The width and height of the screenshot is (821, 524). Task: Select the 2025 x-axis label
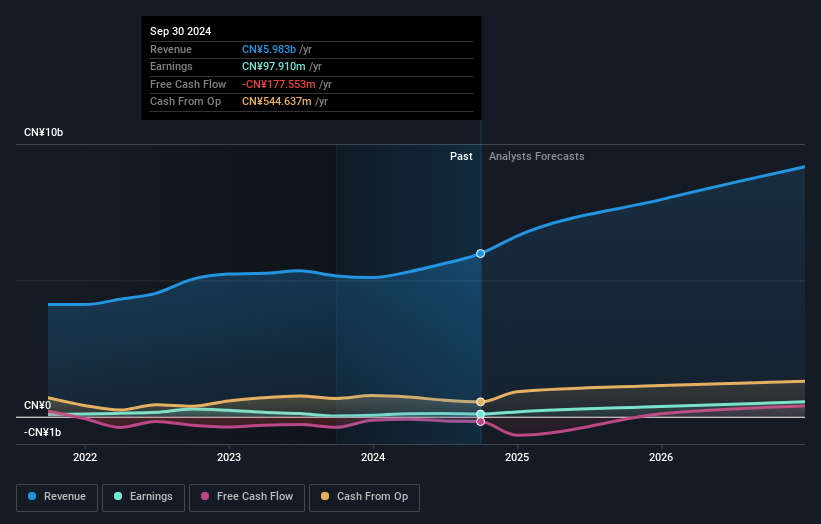tap(517, 457)
